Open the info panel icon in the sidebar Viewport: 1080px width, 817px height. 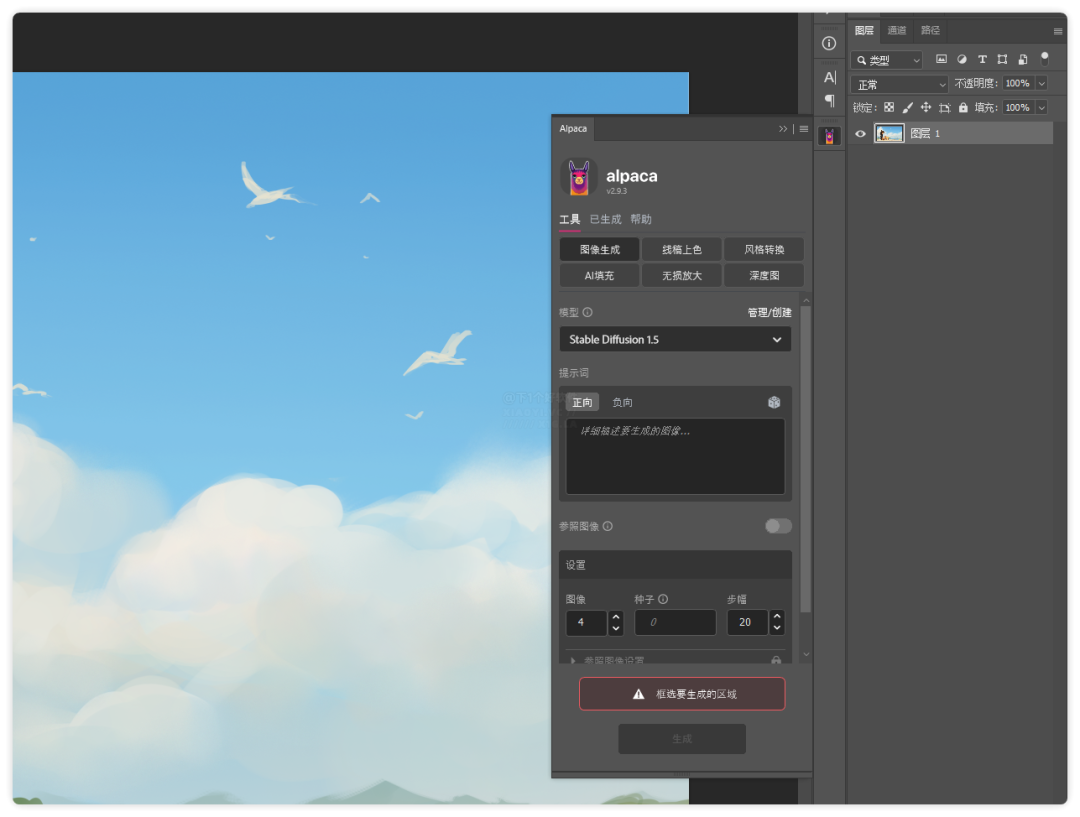(828, 43)
